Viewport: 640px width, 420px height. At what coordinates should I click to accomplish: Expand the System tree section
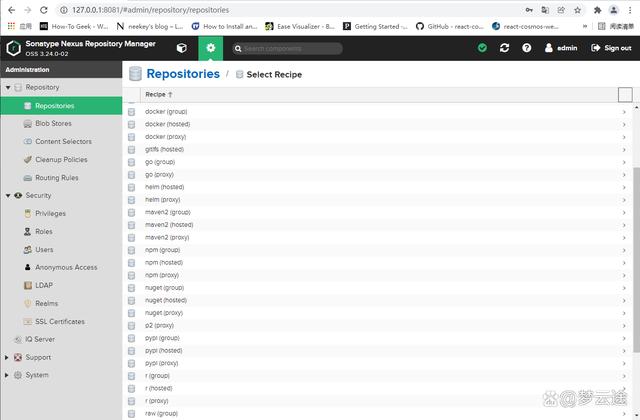point(7,375)
